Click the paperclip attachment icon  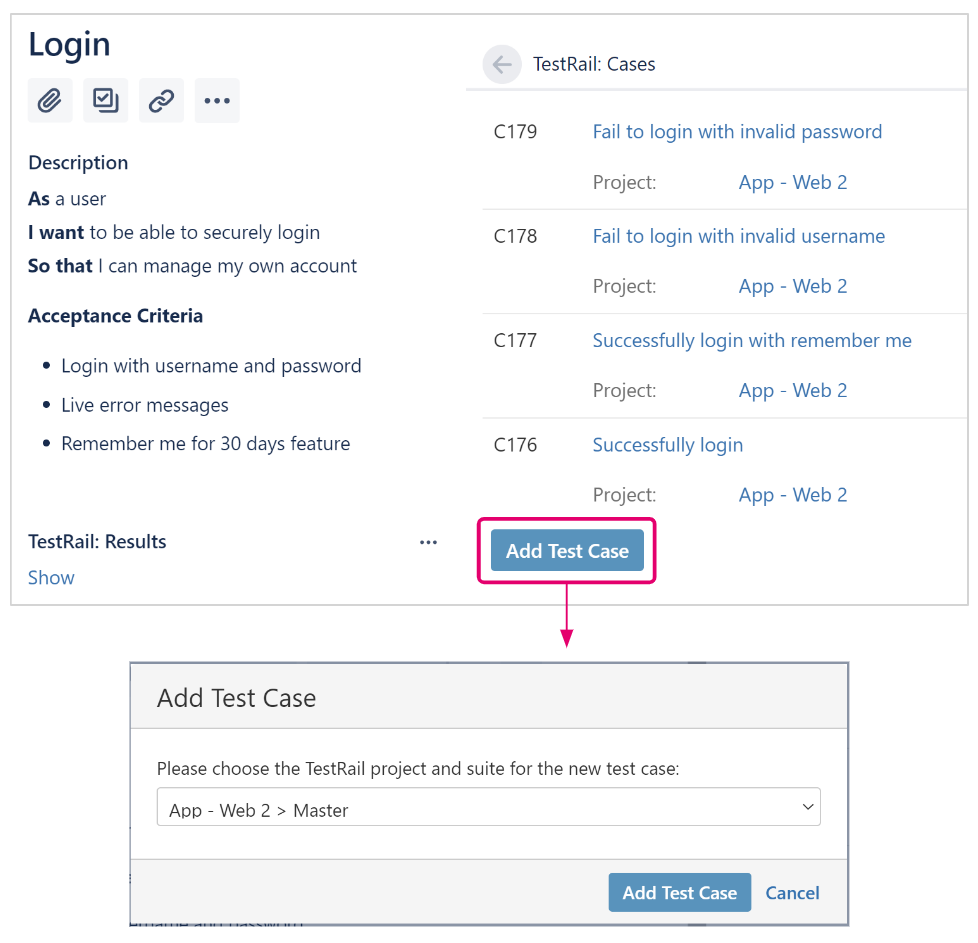pyautogui.click(x=50, y=100)
